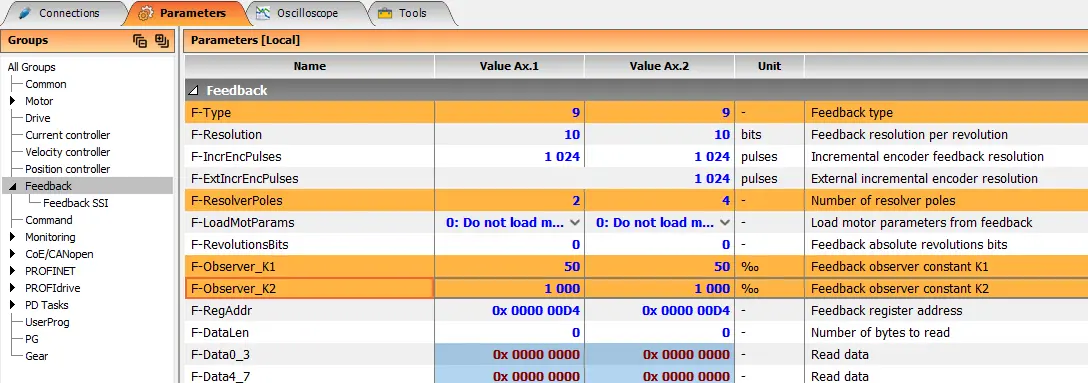Click F-ResolverPoles value 2 for Ax.1
This screenshot has height=383, width=1088.
[509, 201]
